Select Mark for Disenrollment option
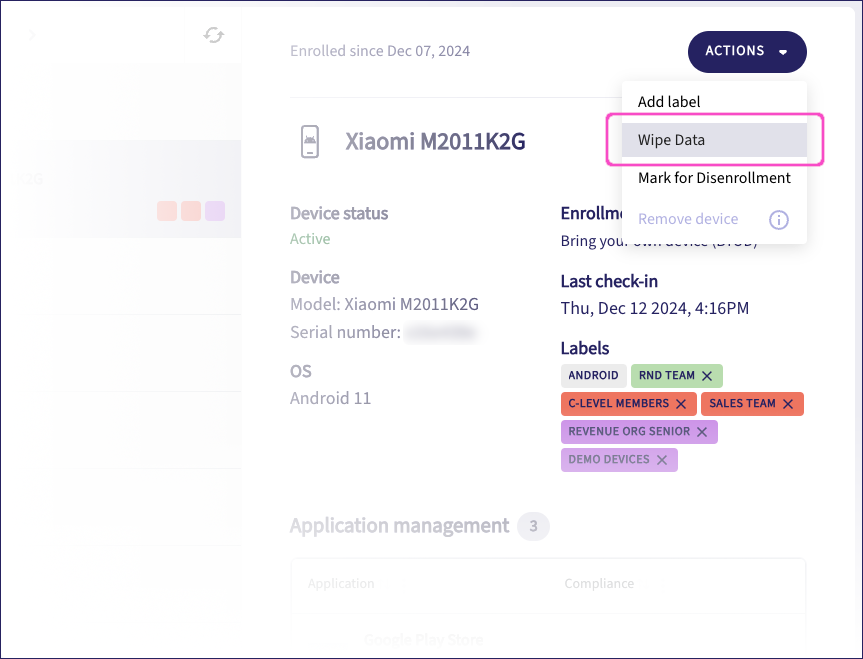 (x=714, y=178)
